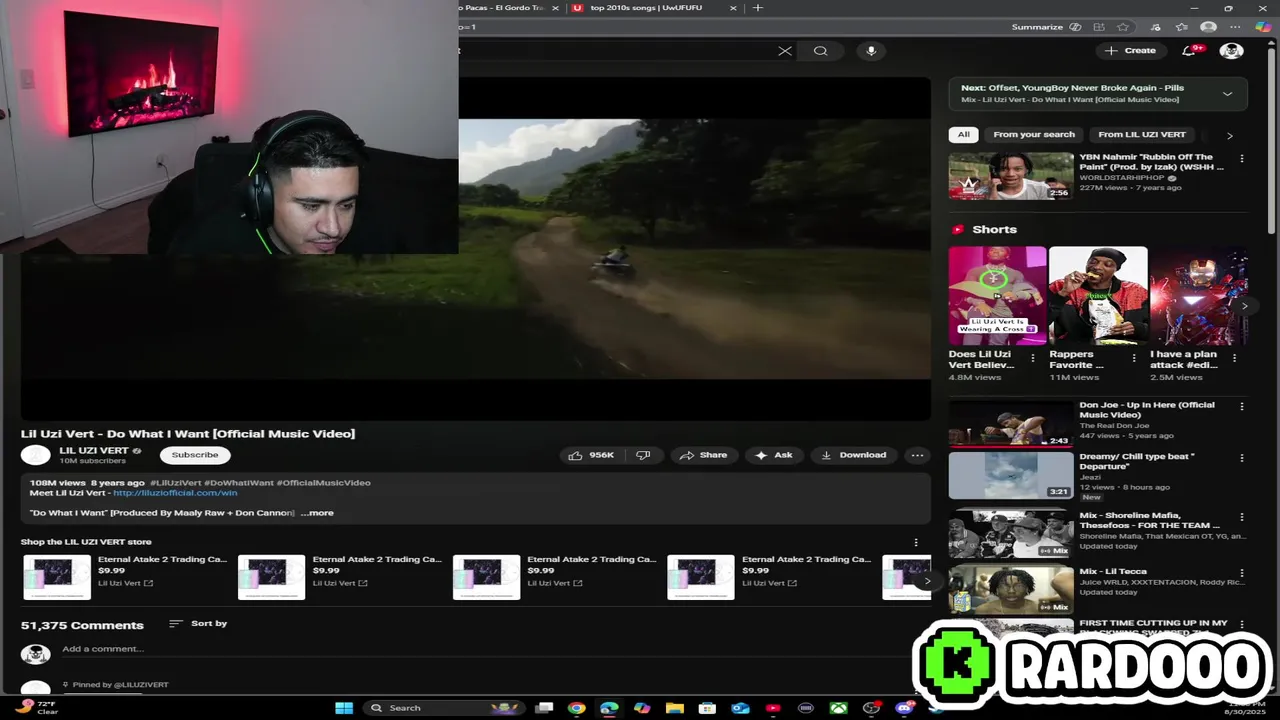The width and height of the screenshot is (1280, 720).
Task: Click the video title text
Action: click(188, 434)
